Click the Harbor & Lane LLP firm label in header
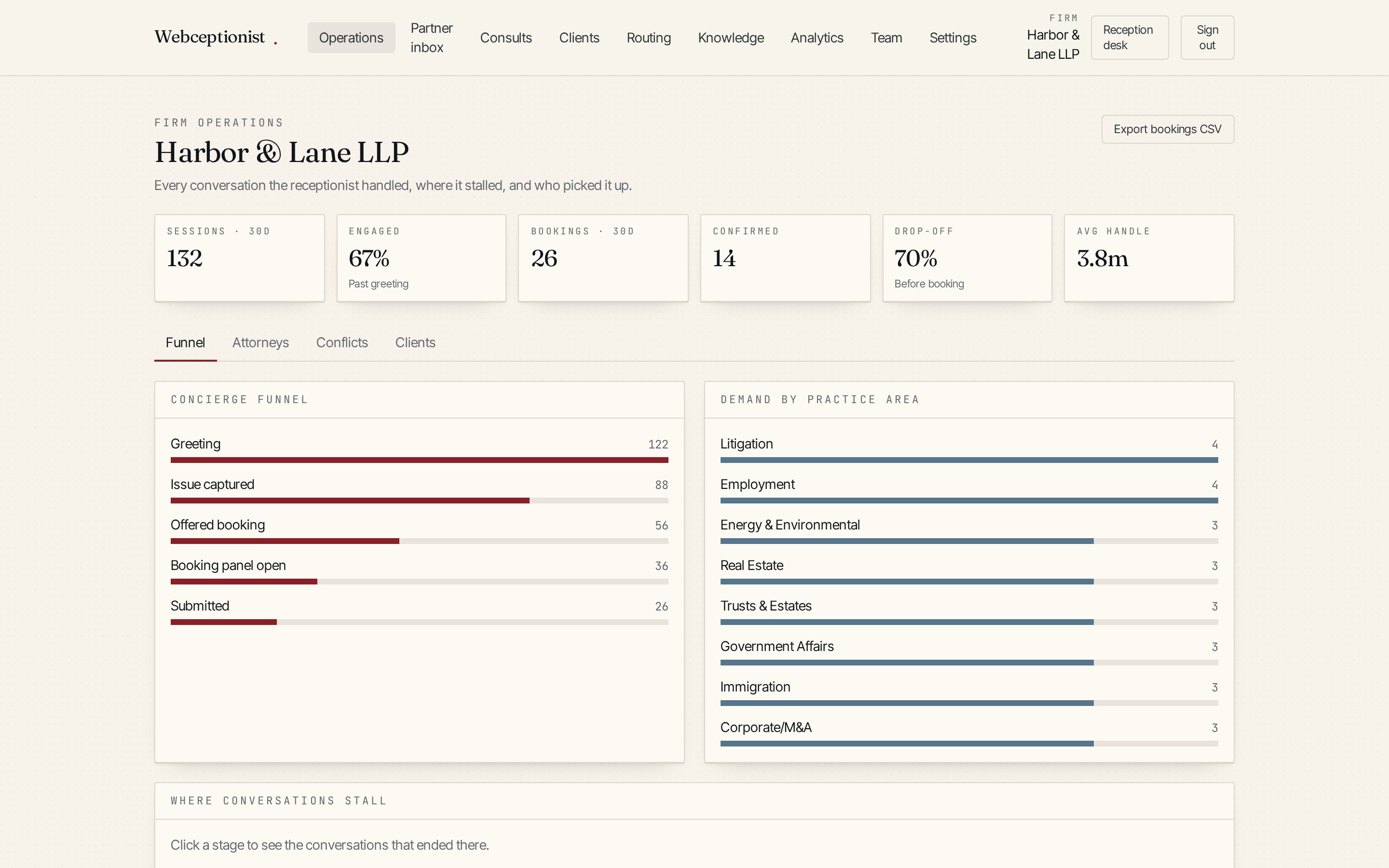This screenshot has height=868, width=1389. [1053, 45]
